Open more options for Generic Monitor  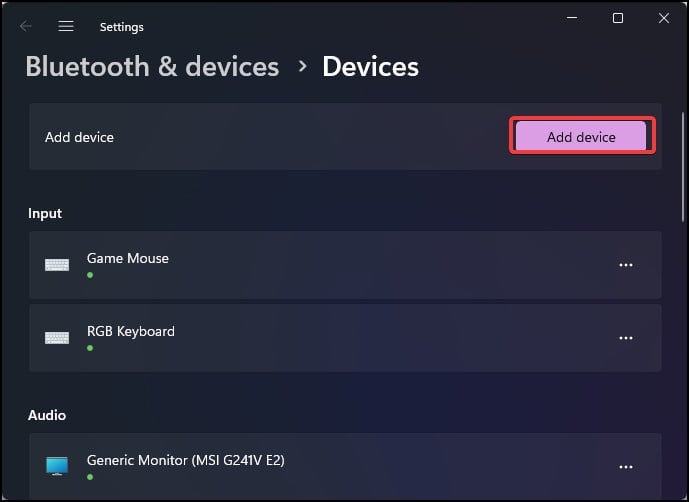pyautogui.click(x=626, y=466)
